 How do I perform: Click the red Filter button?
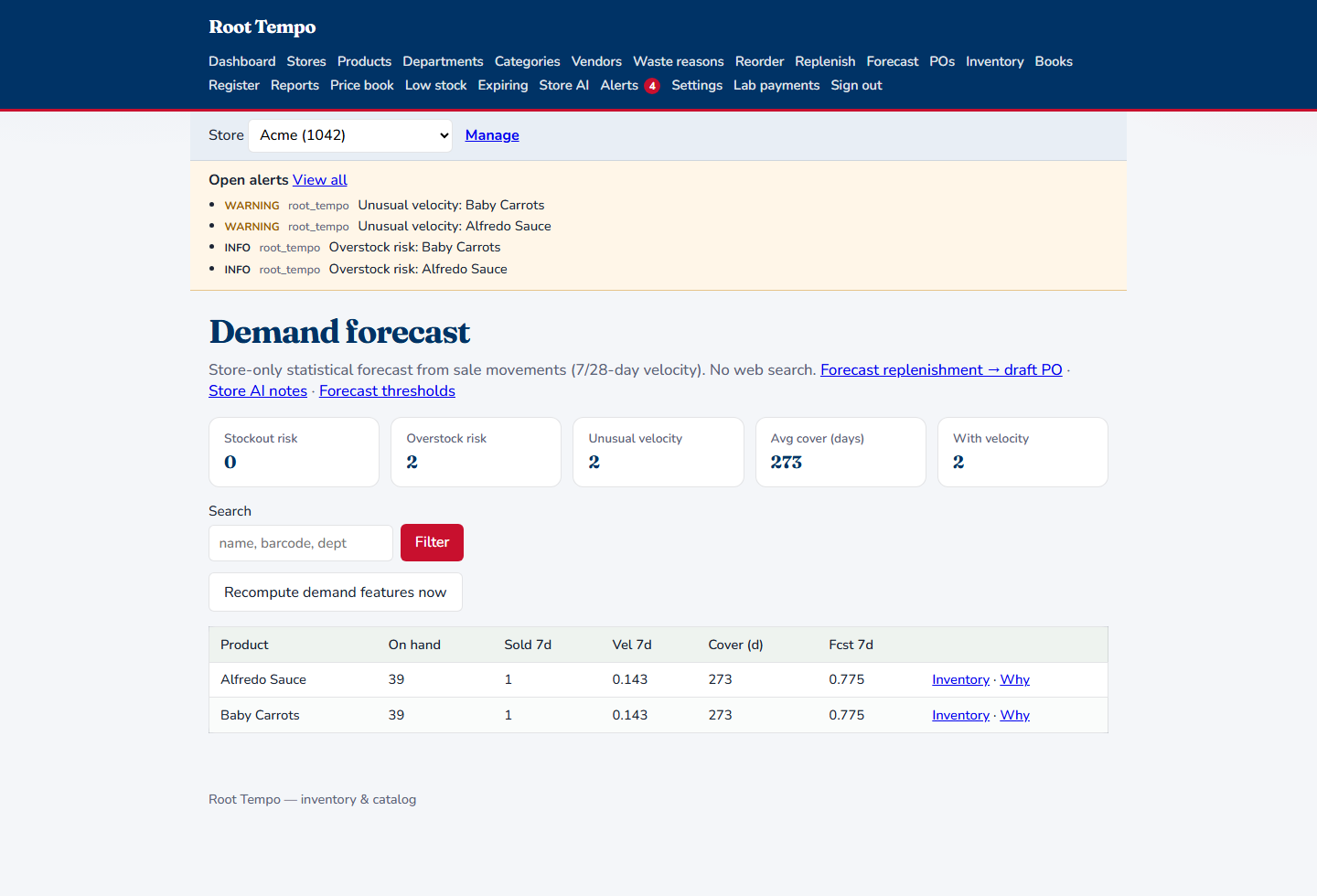click(432, 542)
